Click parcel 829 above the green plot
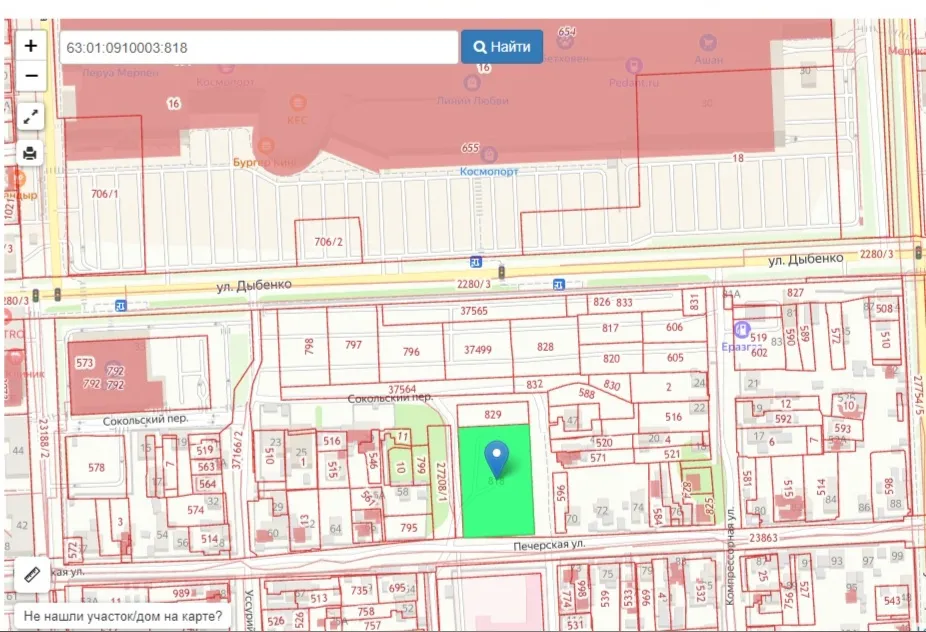 [x=492, y=414]
